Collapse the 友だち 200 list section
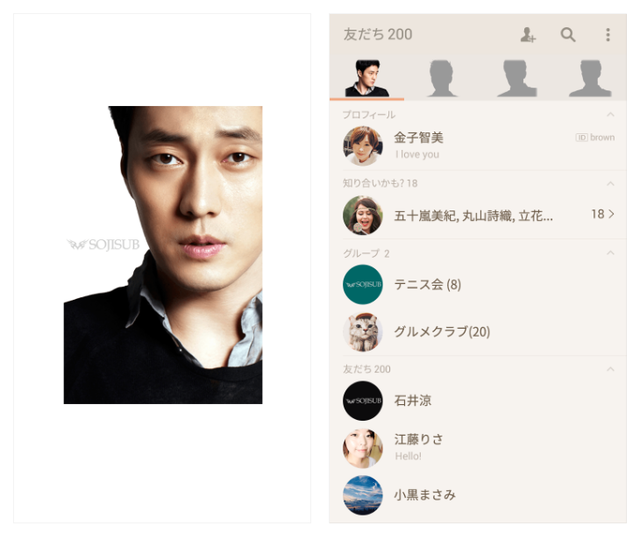The width and height of the screenshot is (640, 533). (x=610, y=369)
